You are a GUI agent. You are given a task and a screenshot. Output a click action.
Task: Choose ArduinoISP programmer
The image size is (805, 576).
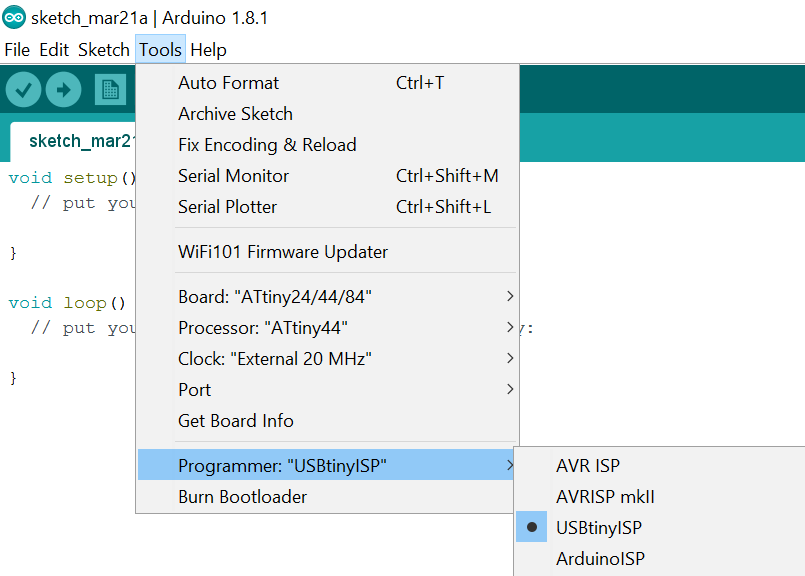(660, 559)
